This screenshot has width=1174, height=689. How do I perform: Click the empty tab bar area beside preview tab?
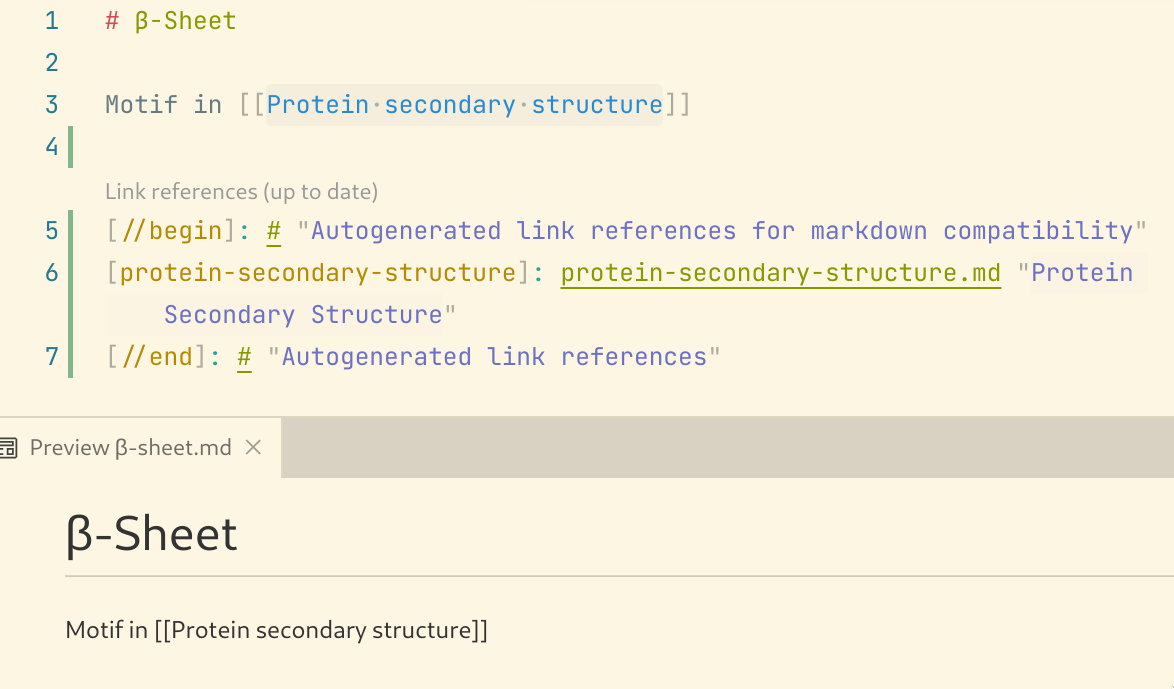pyautogui.click(x=727, y=447)
